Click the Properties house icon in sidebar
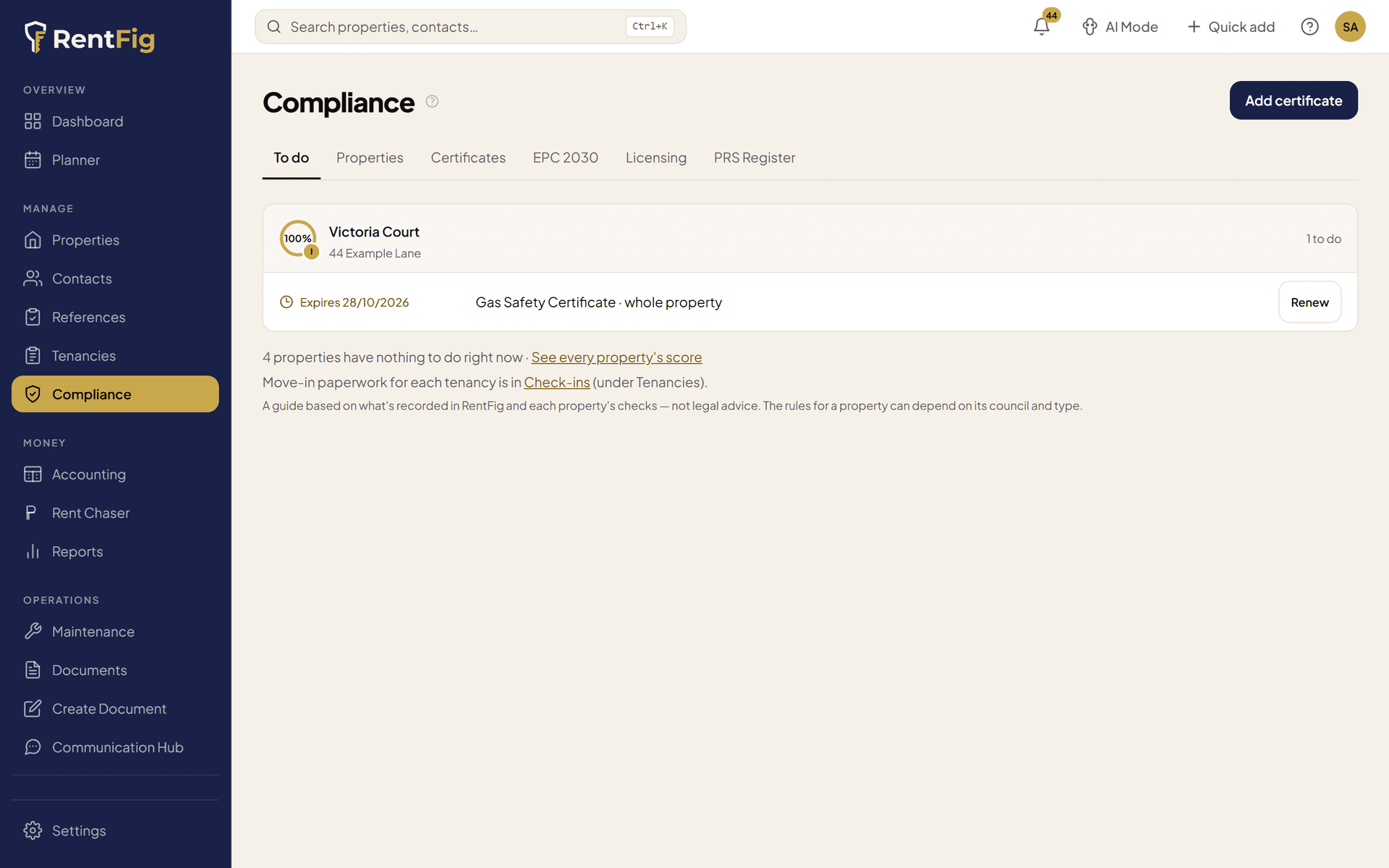The image size is (1389, 868). pyautogui.click(x=33, y=240)
